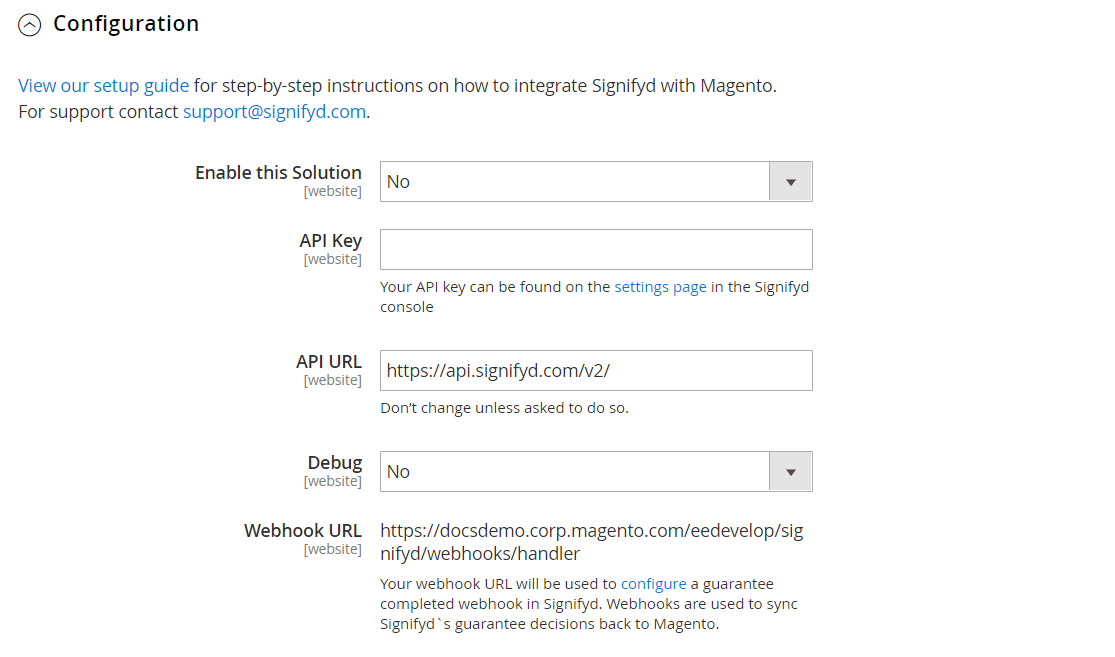Click the Configuration section heading text
Viewport: 1115px width, 657px height.
(126, 23)
